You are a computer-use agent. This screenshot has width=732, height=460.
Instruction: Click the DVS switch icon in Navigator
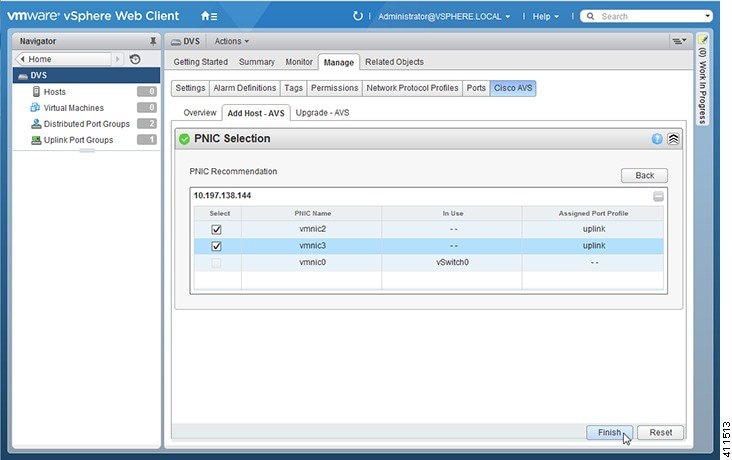[23, 76]
